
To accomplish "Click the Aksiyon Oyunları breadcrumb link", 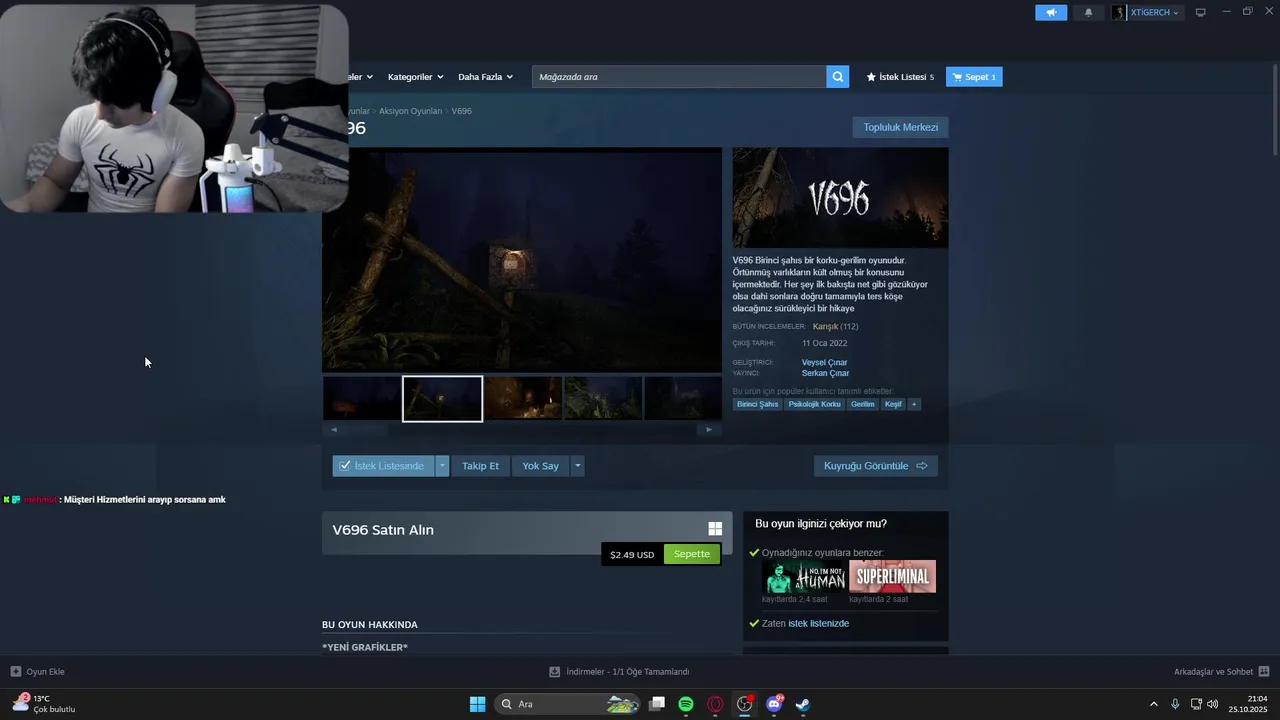I will [x=410, y=111].
